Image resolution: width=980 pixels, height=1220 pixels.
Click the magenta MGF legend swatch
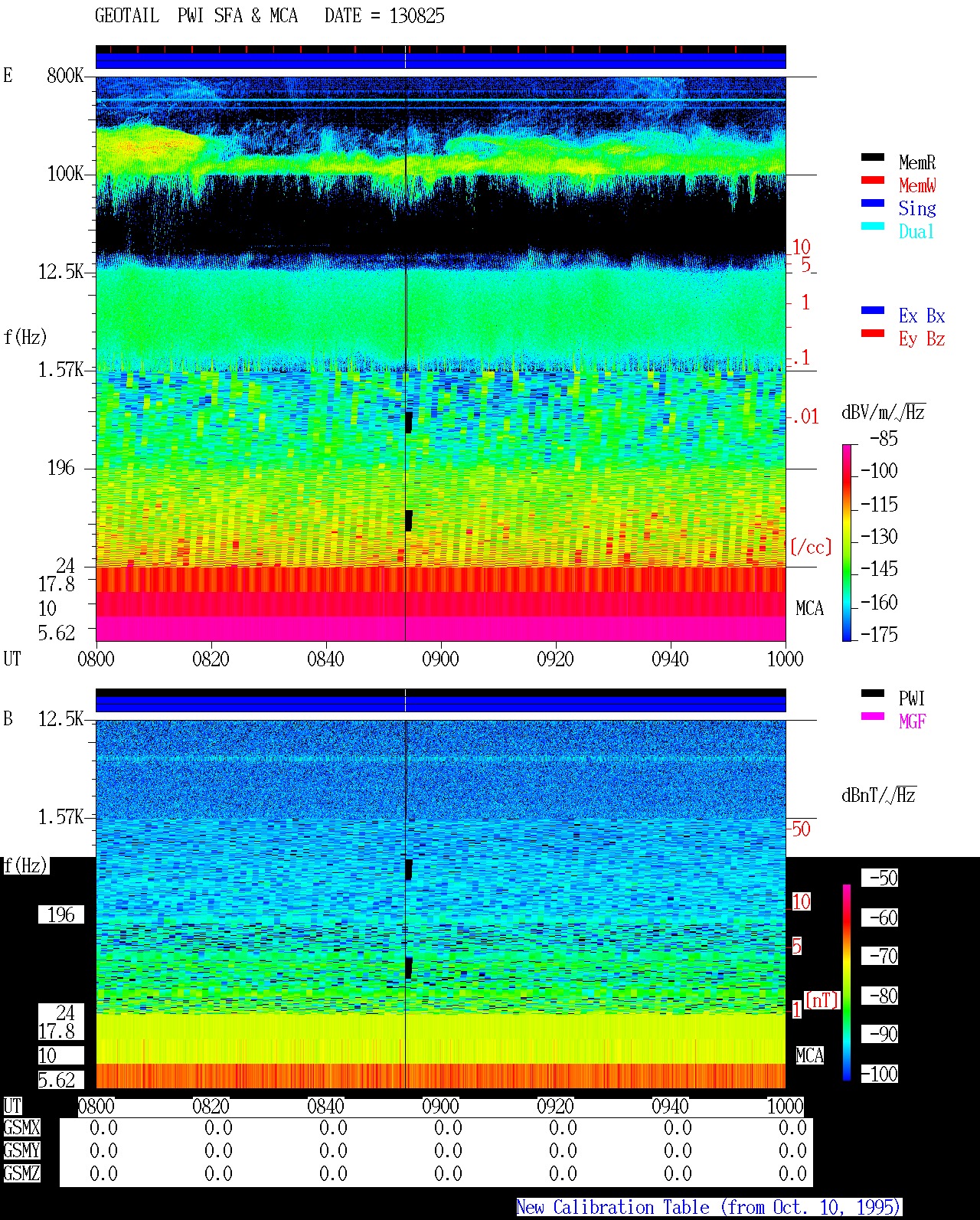(x=872, y=716)
